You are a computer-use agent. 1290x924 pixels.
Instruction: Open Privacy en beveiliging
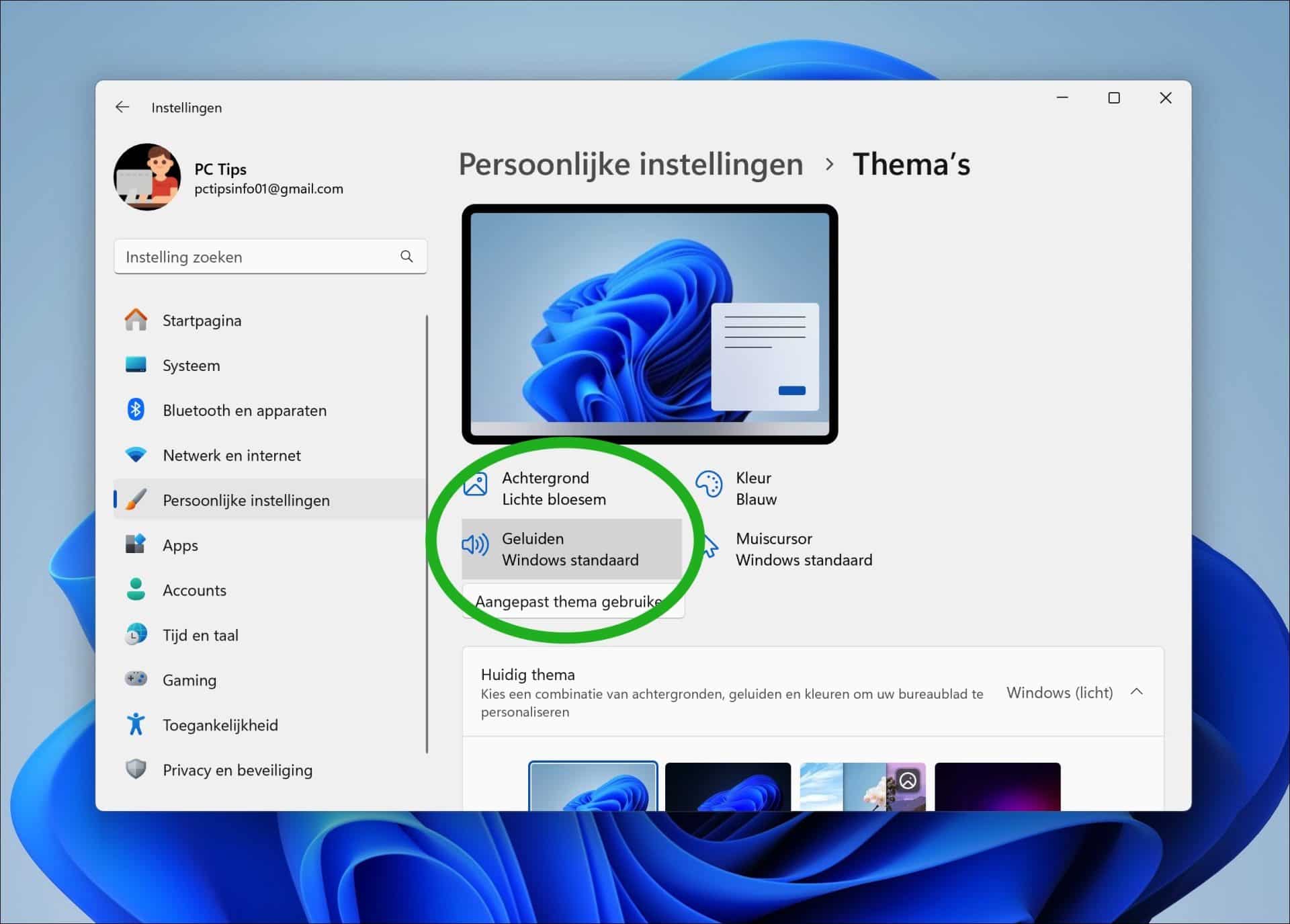click(270, 770)
